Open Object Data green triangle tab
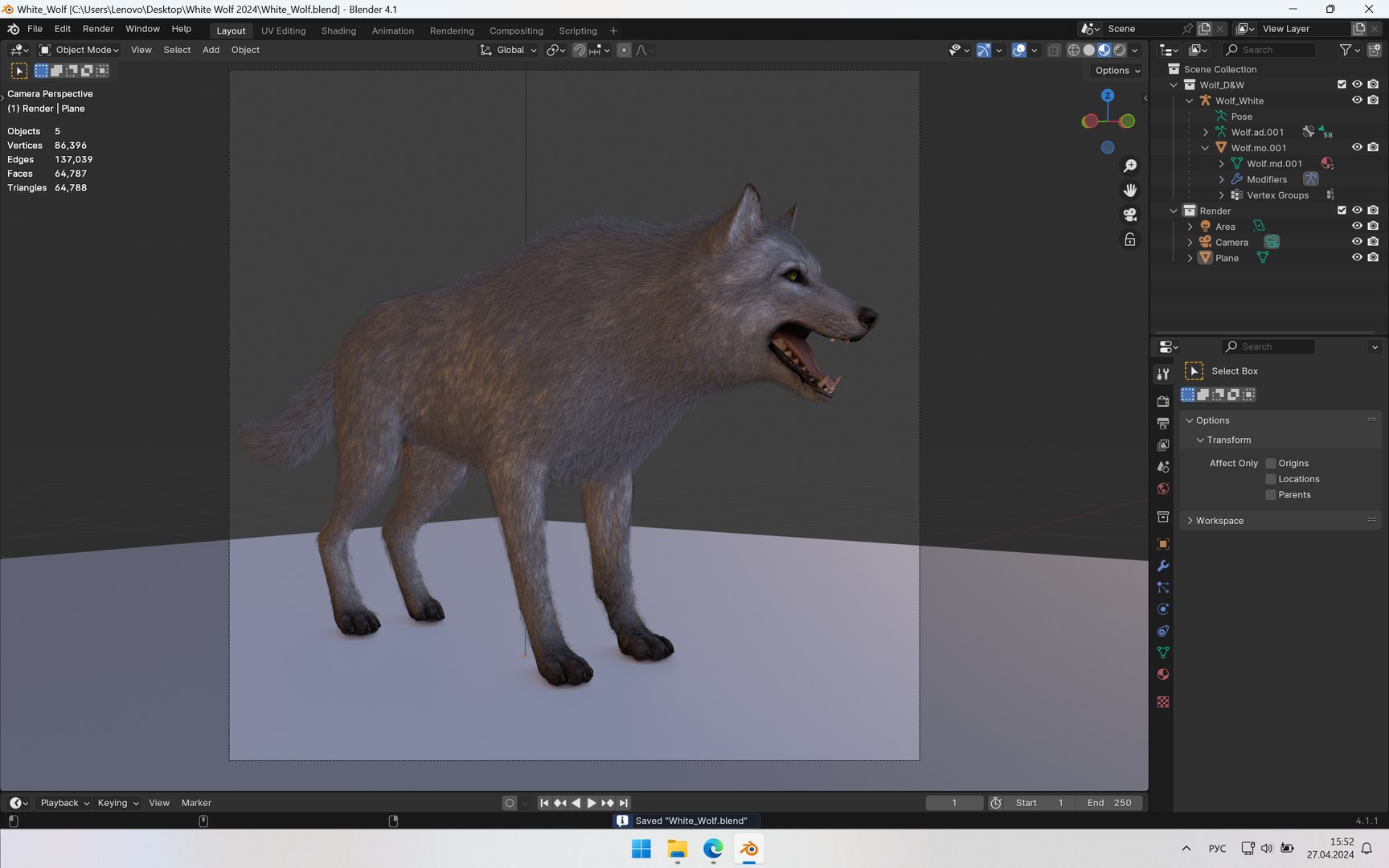Viewport: 1389px width, 868px height. [1163, 653]
